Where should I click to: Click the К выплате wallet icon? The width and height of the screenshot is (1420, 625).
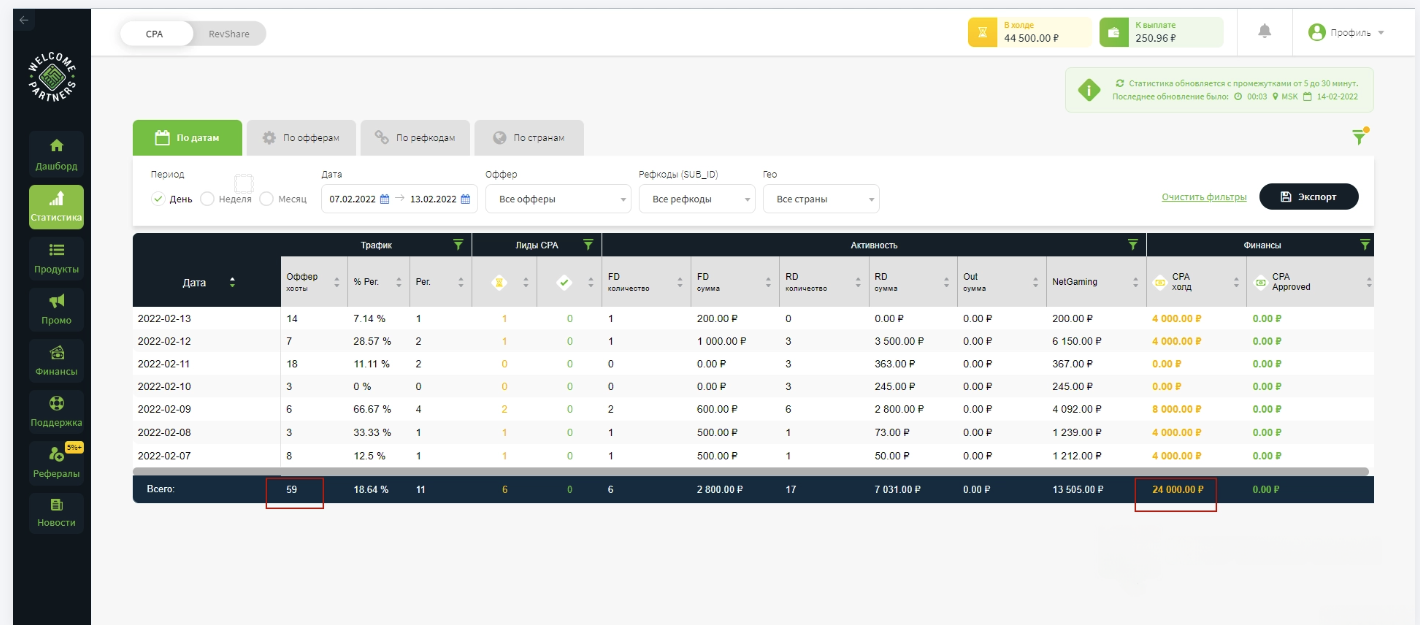(x=1114, y=32)
